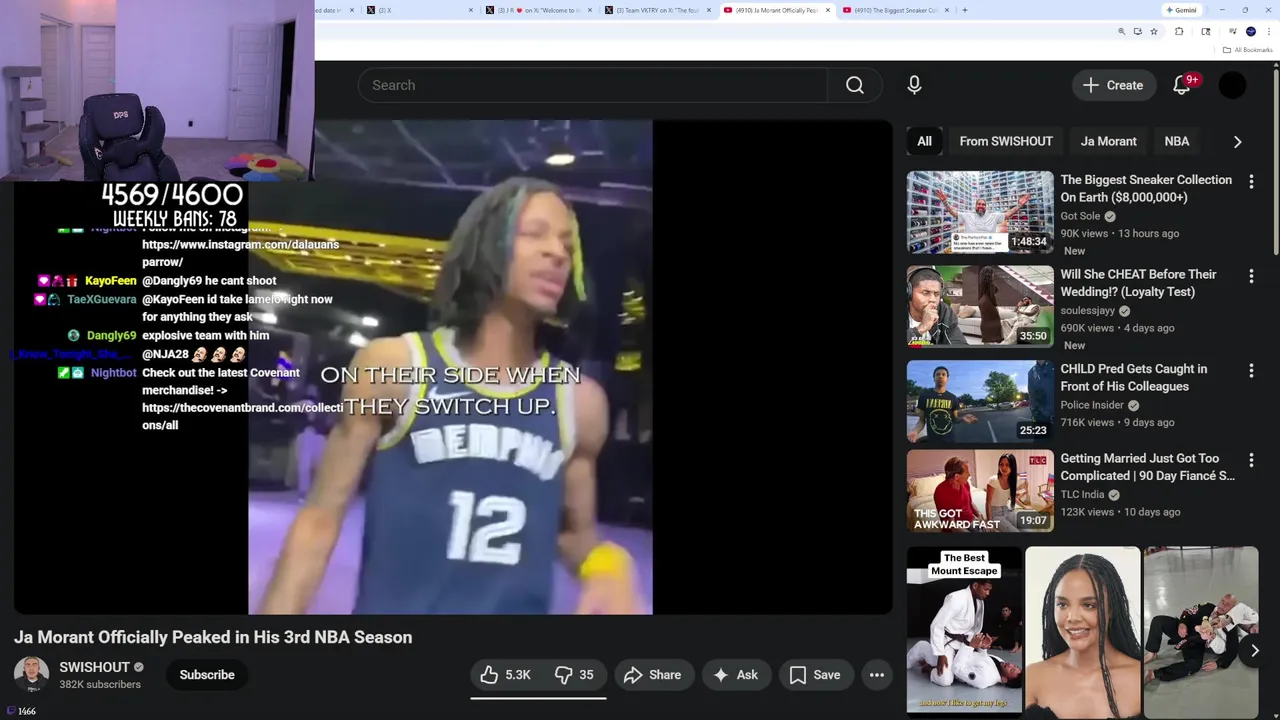This screenshot has width=1280, height=720.
Task: Open SWISHOUT channel name link
Action: [x=94, y=667]
